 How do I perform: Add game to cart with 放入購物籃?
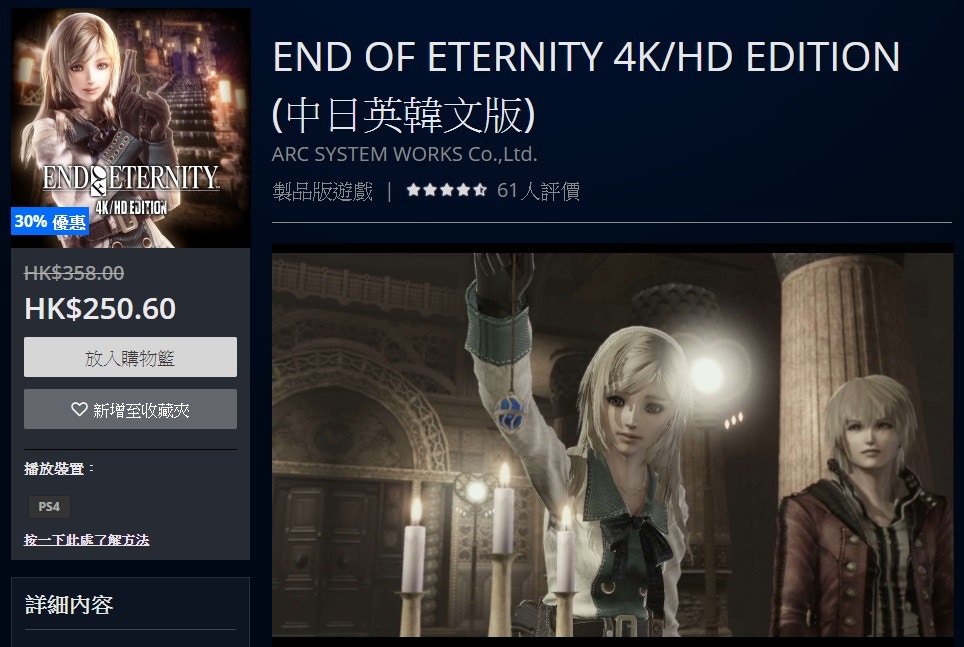coord(130,357)
